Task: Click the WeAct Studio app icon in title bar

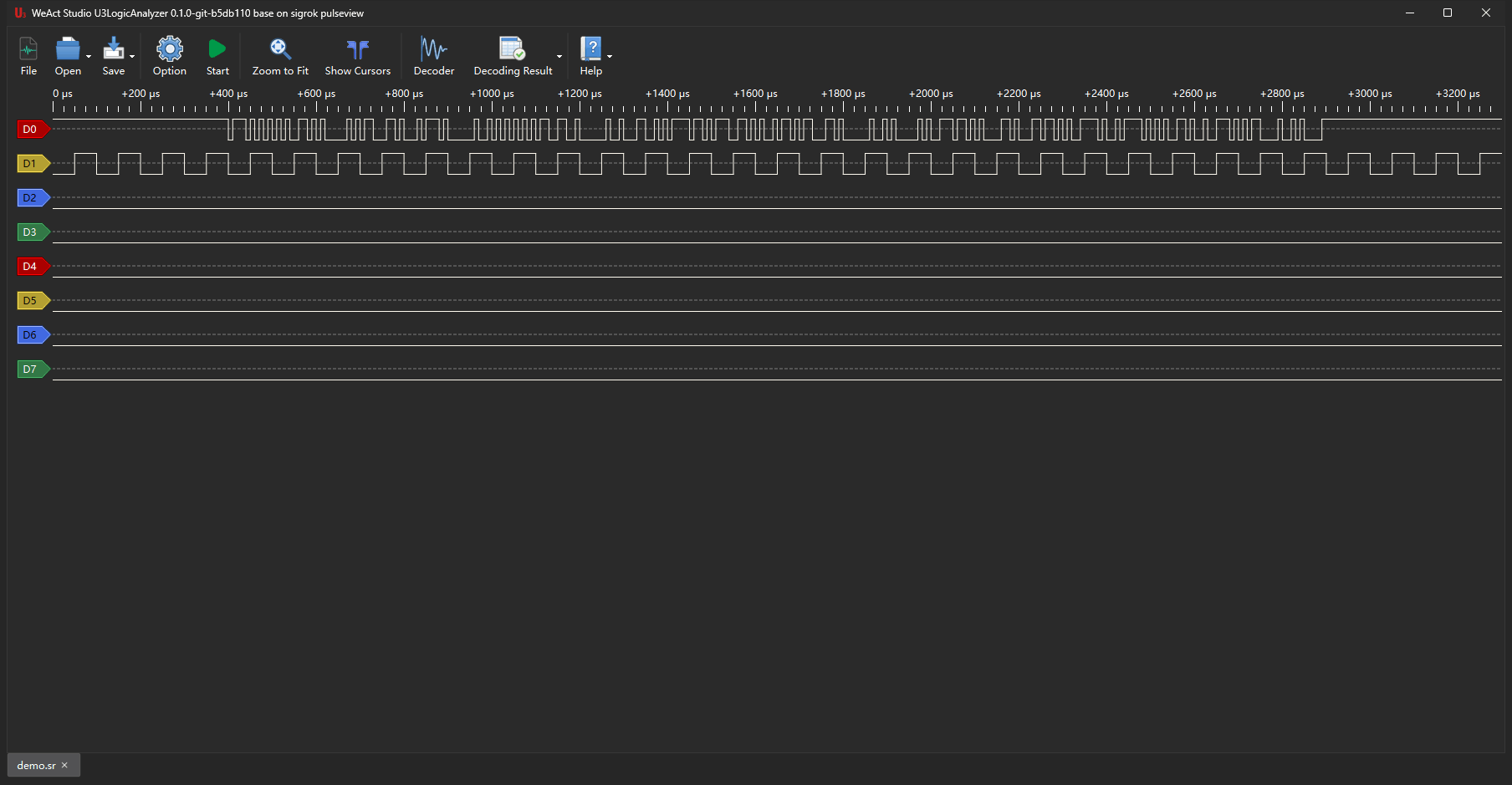Action: coord(19,13)
